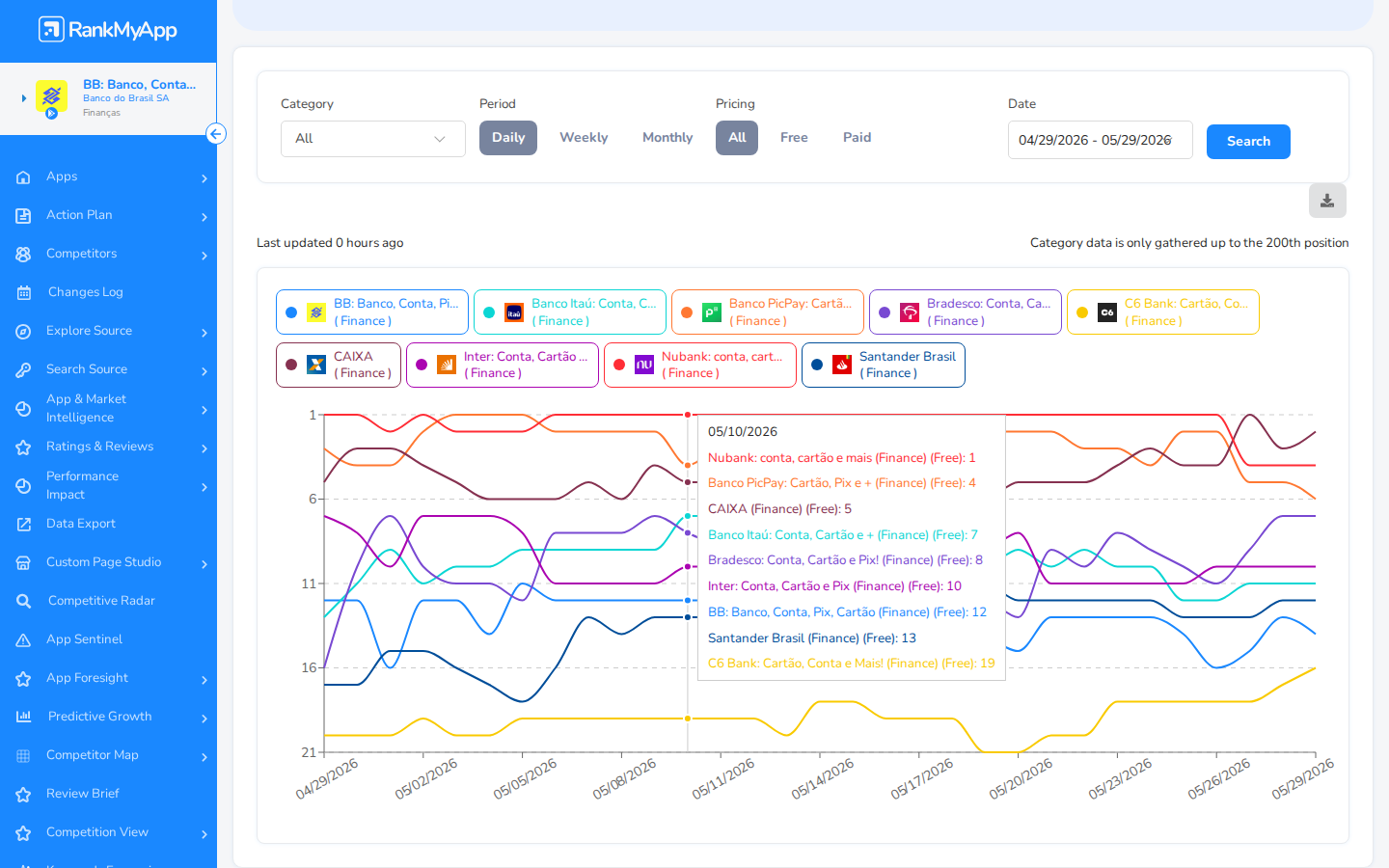Select the Monthly period option
This screenshot has width=1389, height=868.
(667, 138)
